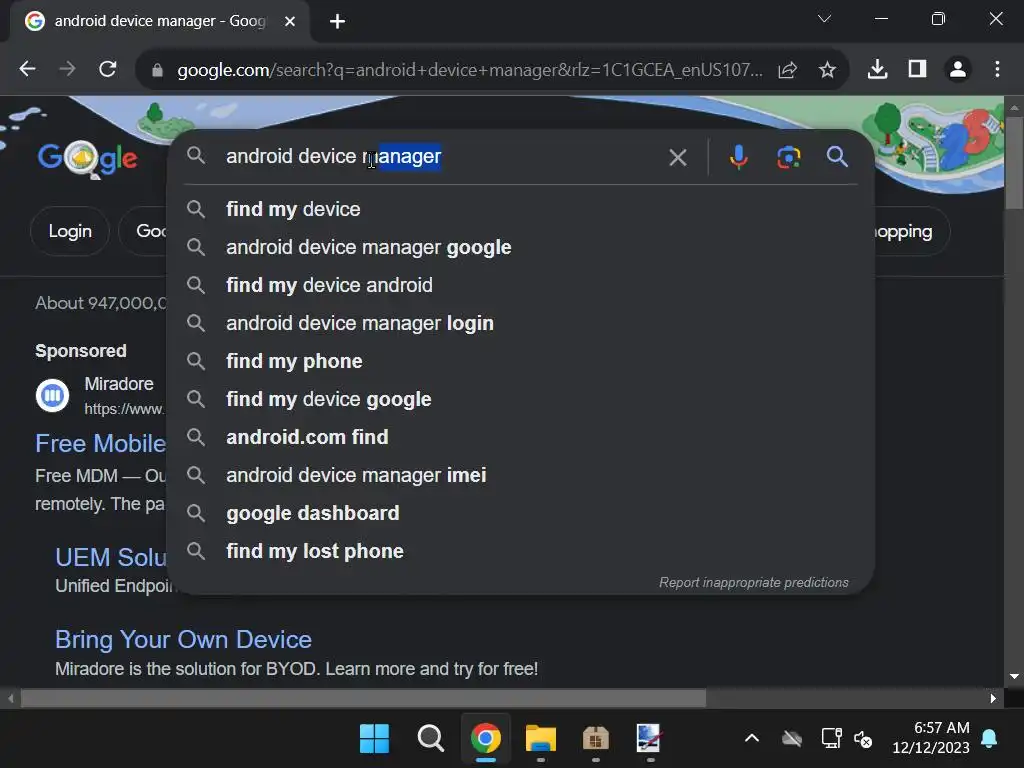The height and width of the screenshot is (768, 1024).
Task: Open the tab search chevron in title bar
Action: click(824, 19)
